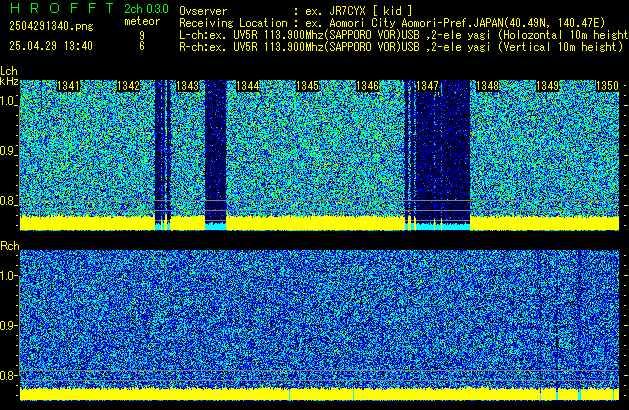Select the 1344 time marker

[248, 86]
